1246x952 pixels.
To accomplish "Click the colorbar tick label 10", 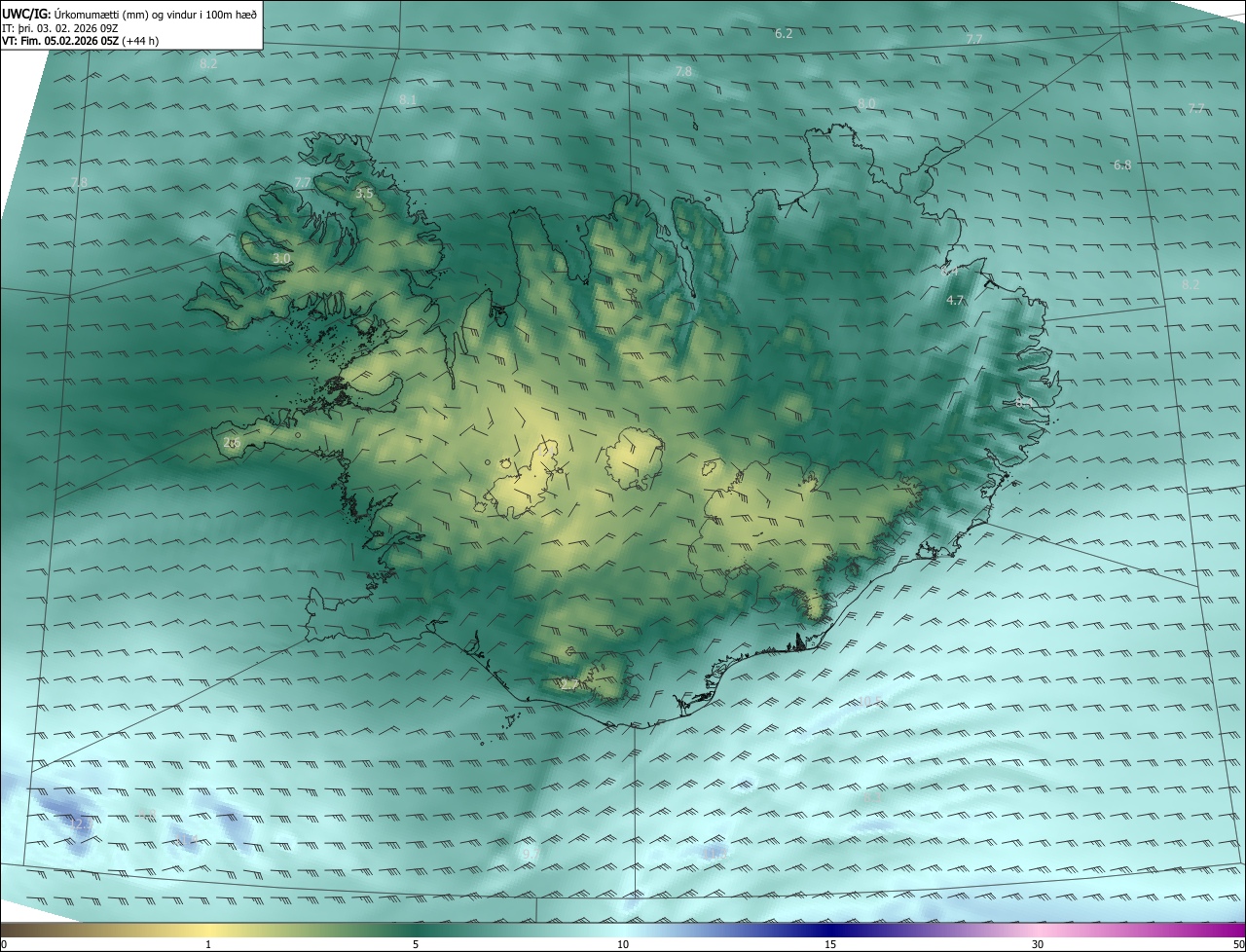I will pyautogui.click(x=623, y=944).
